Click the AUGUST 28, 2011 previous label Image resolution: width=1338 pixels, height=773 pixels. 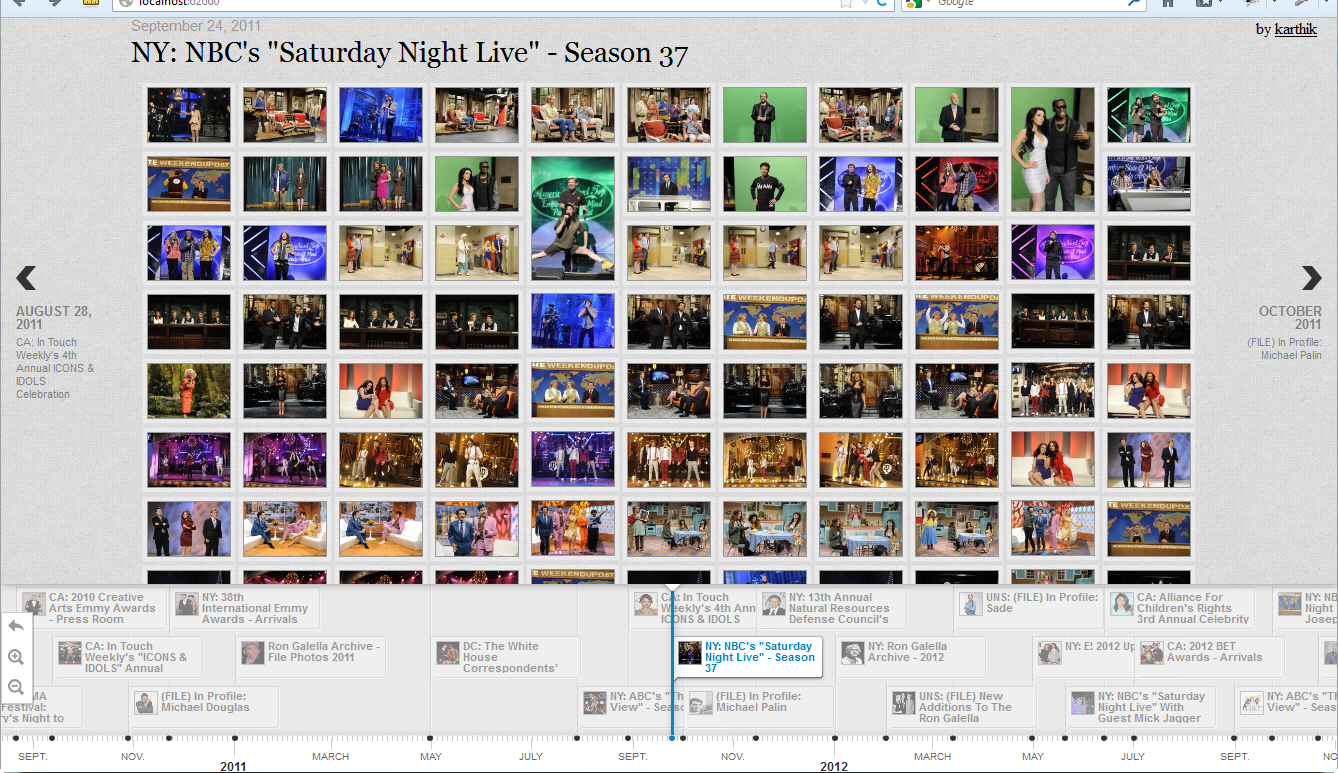tap(54, 318)
